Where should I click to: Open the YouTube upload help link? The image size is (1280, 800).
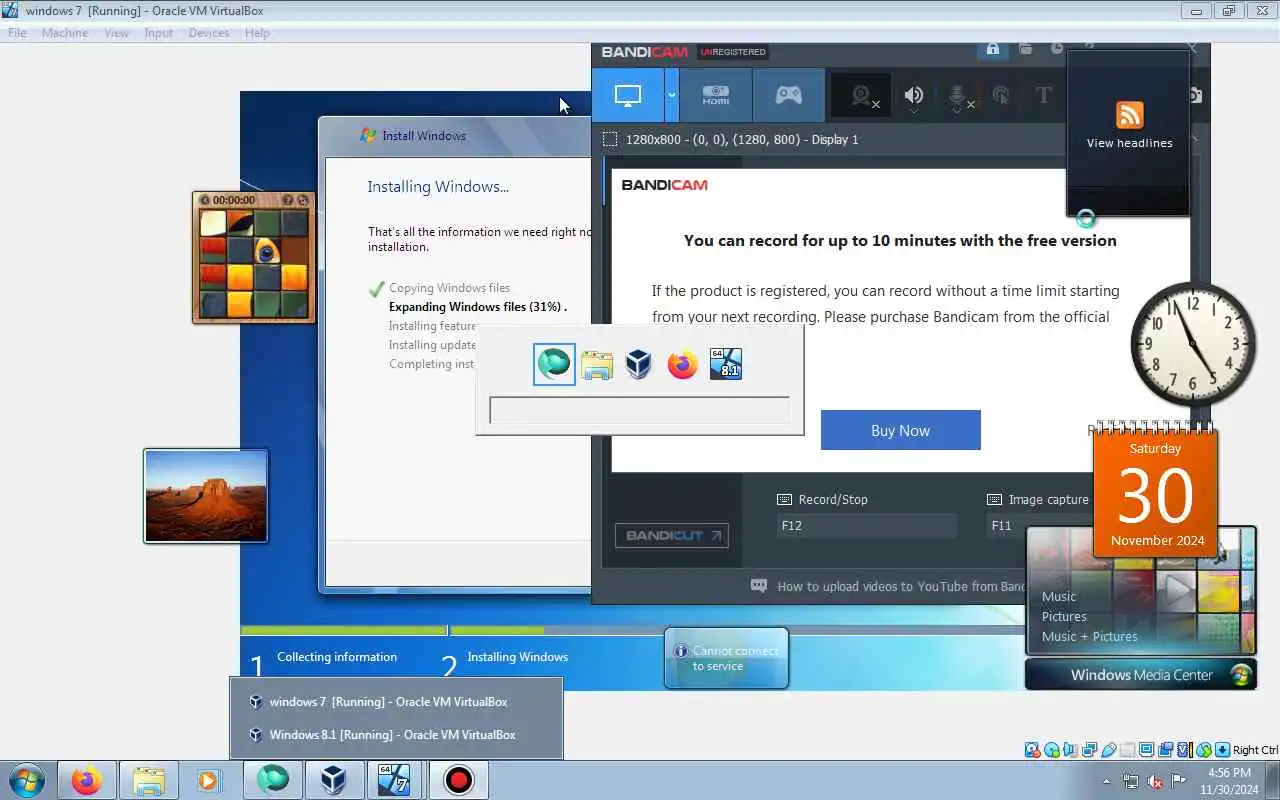pyautogui.click(x=890, y=586)
